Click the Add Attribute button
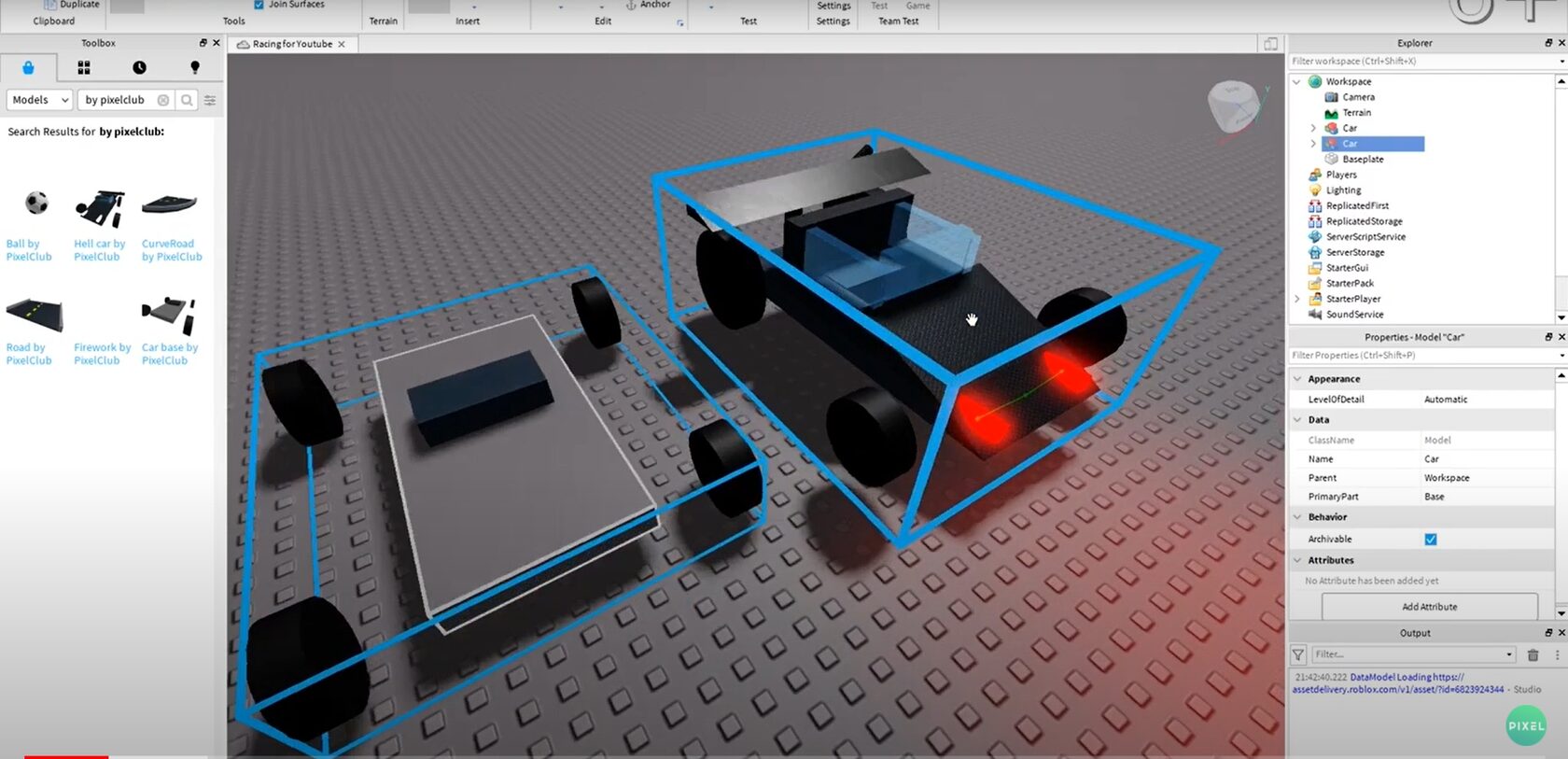The width and height of the screenshot is (1568, 759). (1430, 607)
